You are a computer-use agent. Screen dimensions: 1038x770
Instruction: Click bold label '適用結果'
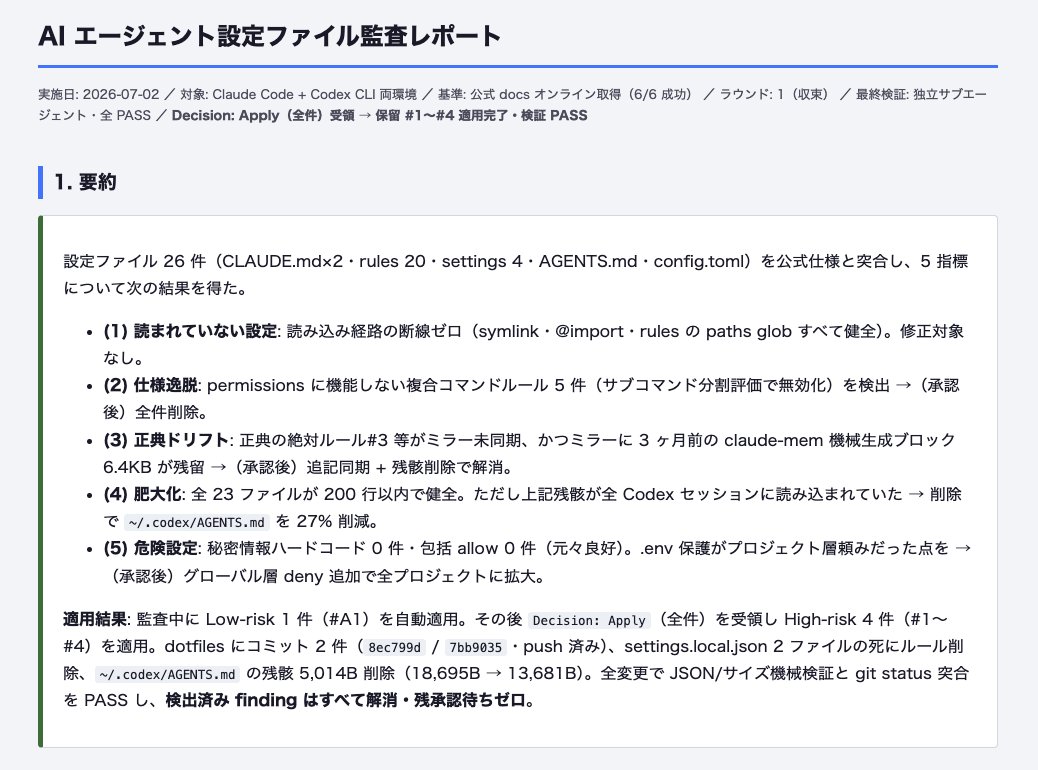95,619
